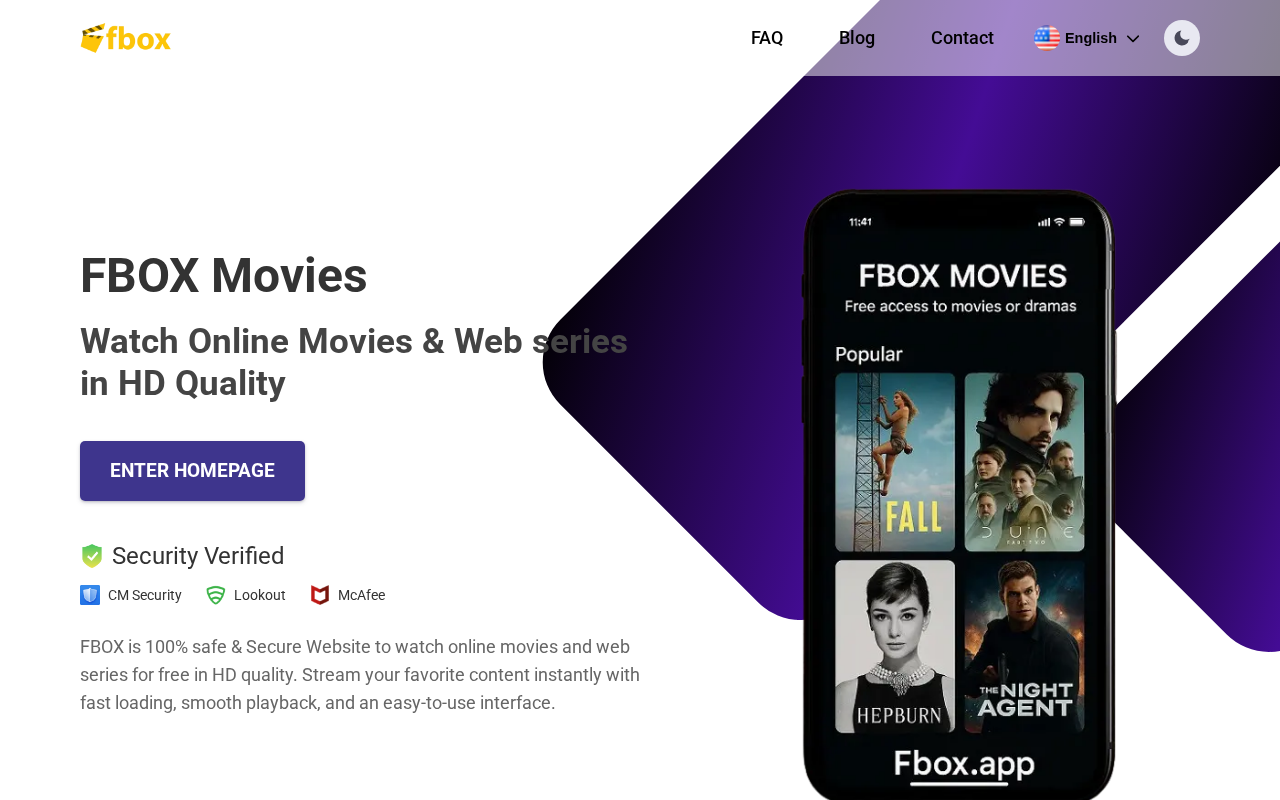
Task: Select the FALL movie poster thumbnail
Action: pyautogui.click(x=895, y=462)
